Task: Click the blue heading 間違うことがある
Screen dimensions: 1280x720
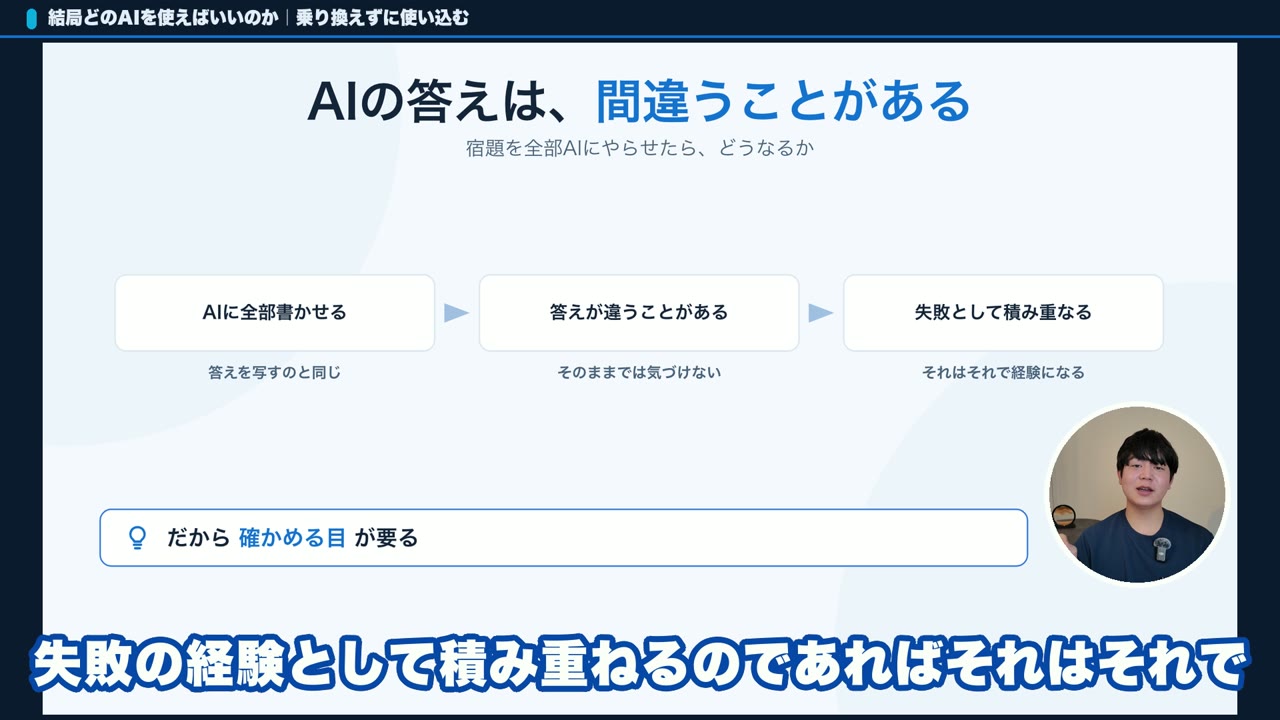Action: click(x=783, y=101)
